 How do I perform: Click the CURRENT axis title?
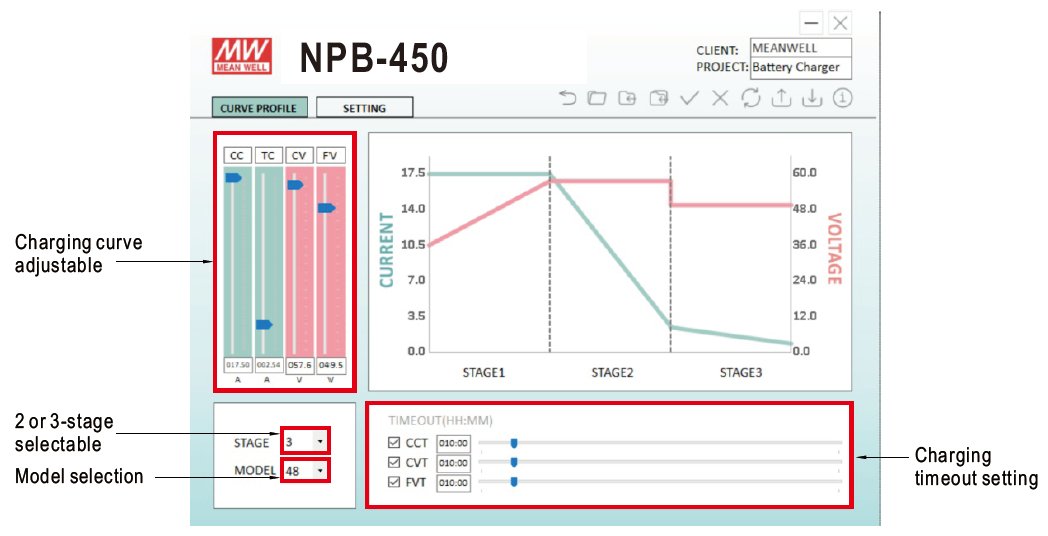pos(386,250)
